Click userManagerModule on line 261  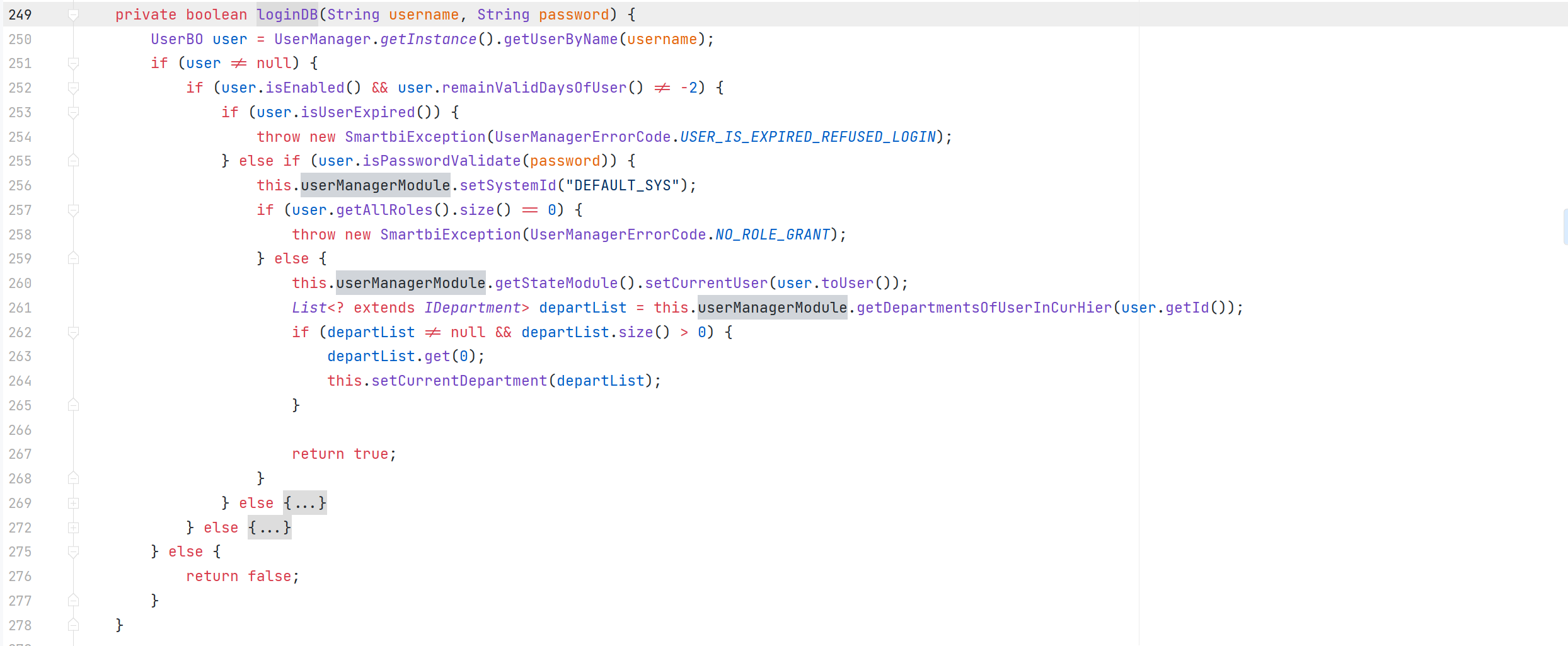tap(773, 308)
